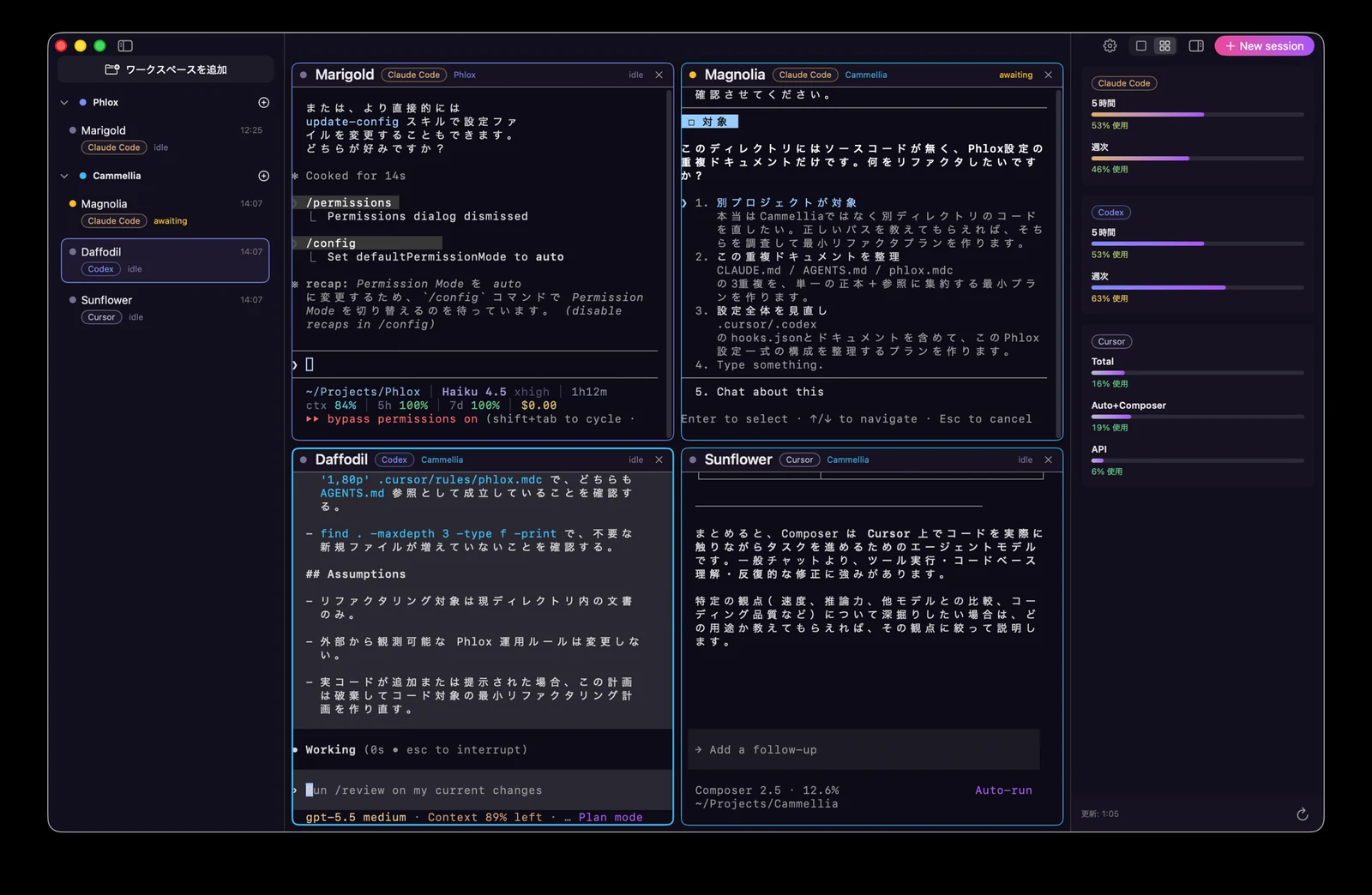Collapse the Cammellia workspace group

coord(64,176)
